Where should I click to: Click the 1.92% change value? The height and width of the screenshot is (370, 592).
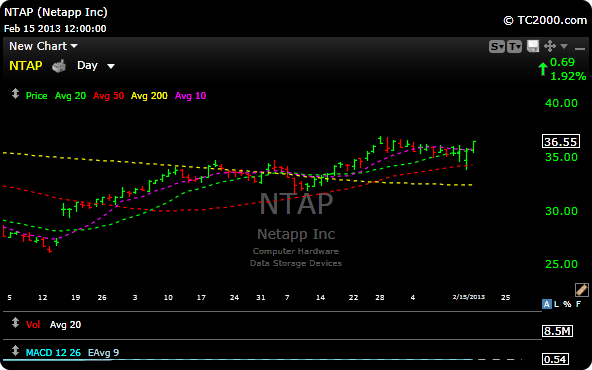pos(568,76)
